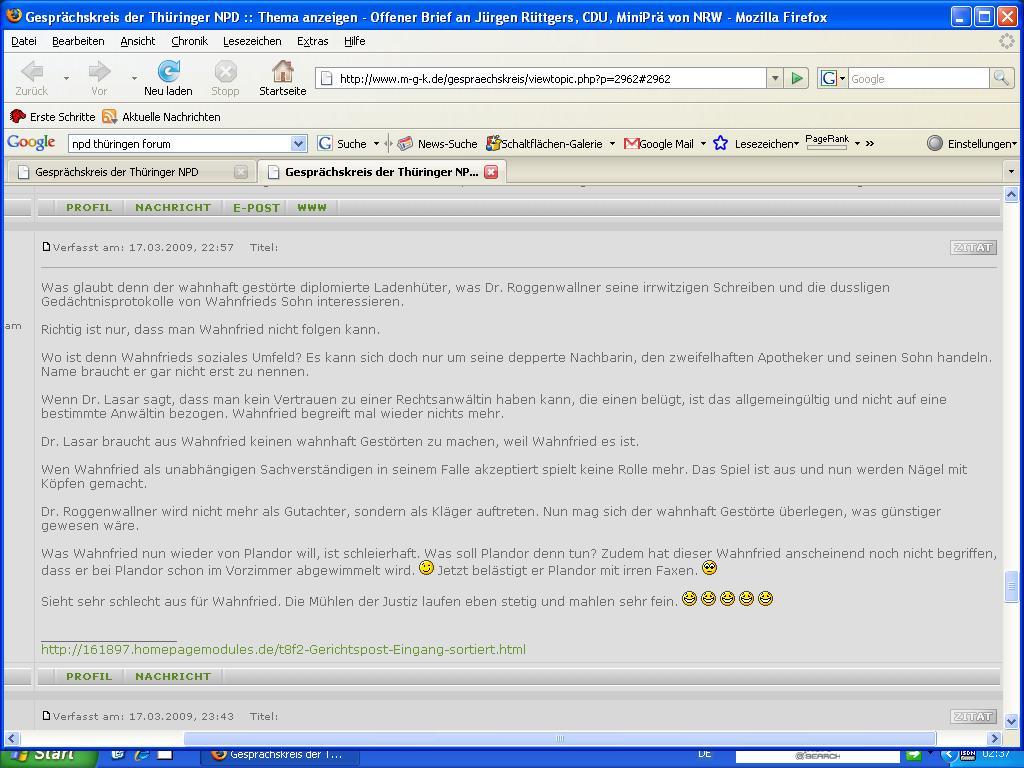
Task: Open the homepagemodules Gerichtspost signature link
Action: (x=283, y=650)
